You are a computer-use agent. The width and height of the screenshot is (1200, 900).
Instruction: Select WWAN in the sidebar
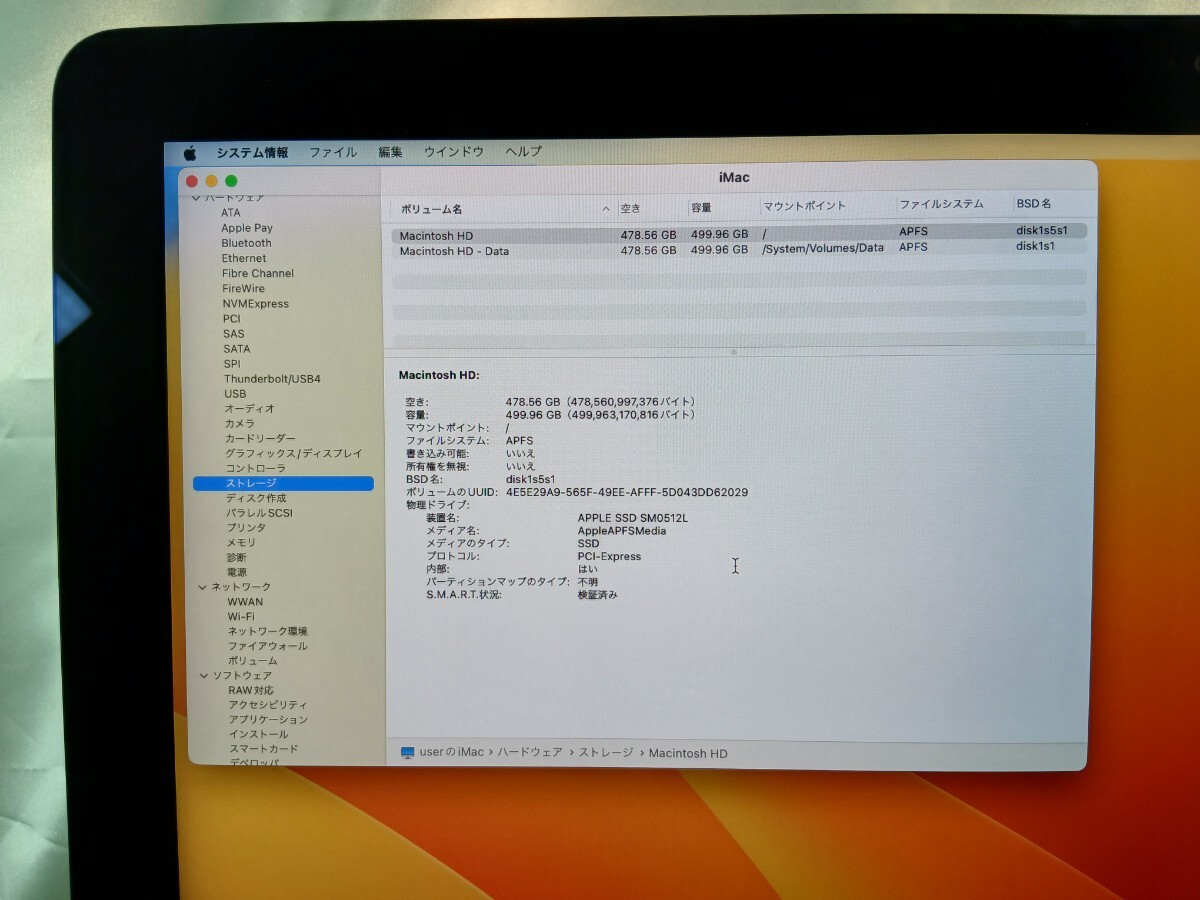click(x=245, y=602)
